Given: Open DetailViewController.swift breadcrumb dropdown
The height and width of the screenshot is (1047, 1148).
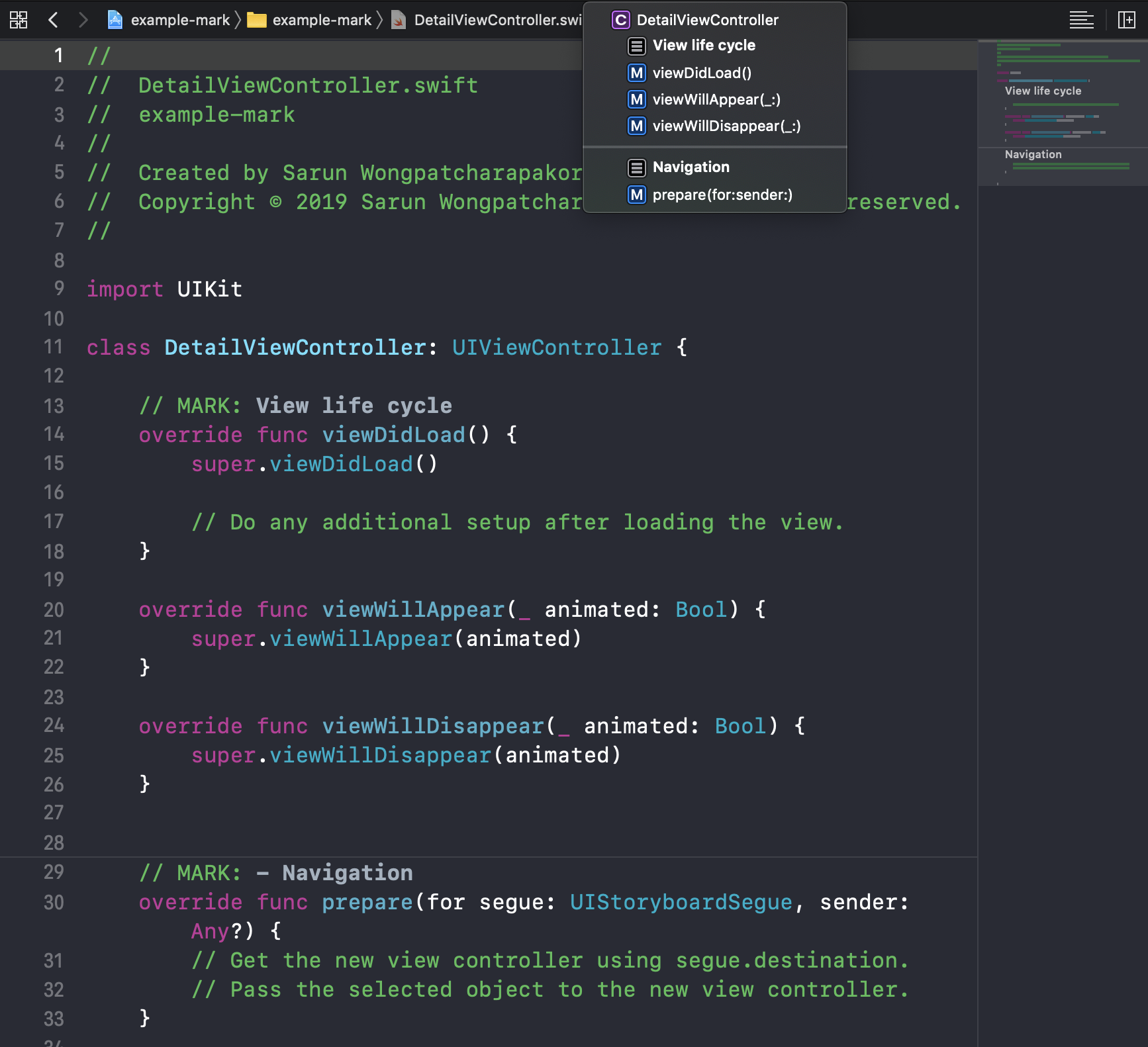Looking at the screenshot, I should pyautogui.click(x=497, y=20).
